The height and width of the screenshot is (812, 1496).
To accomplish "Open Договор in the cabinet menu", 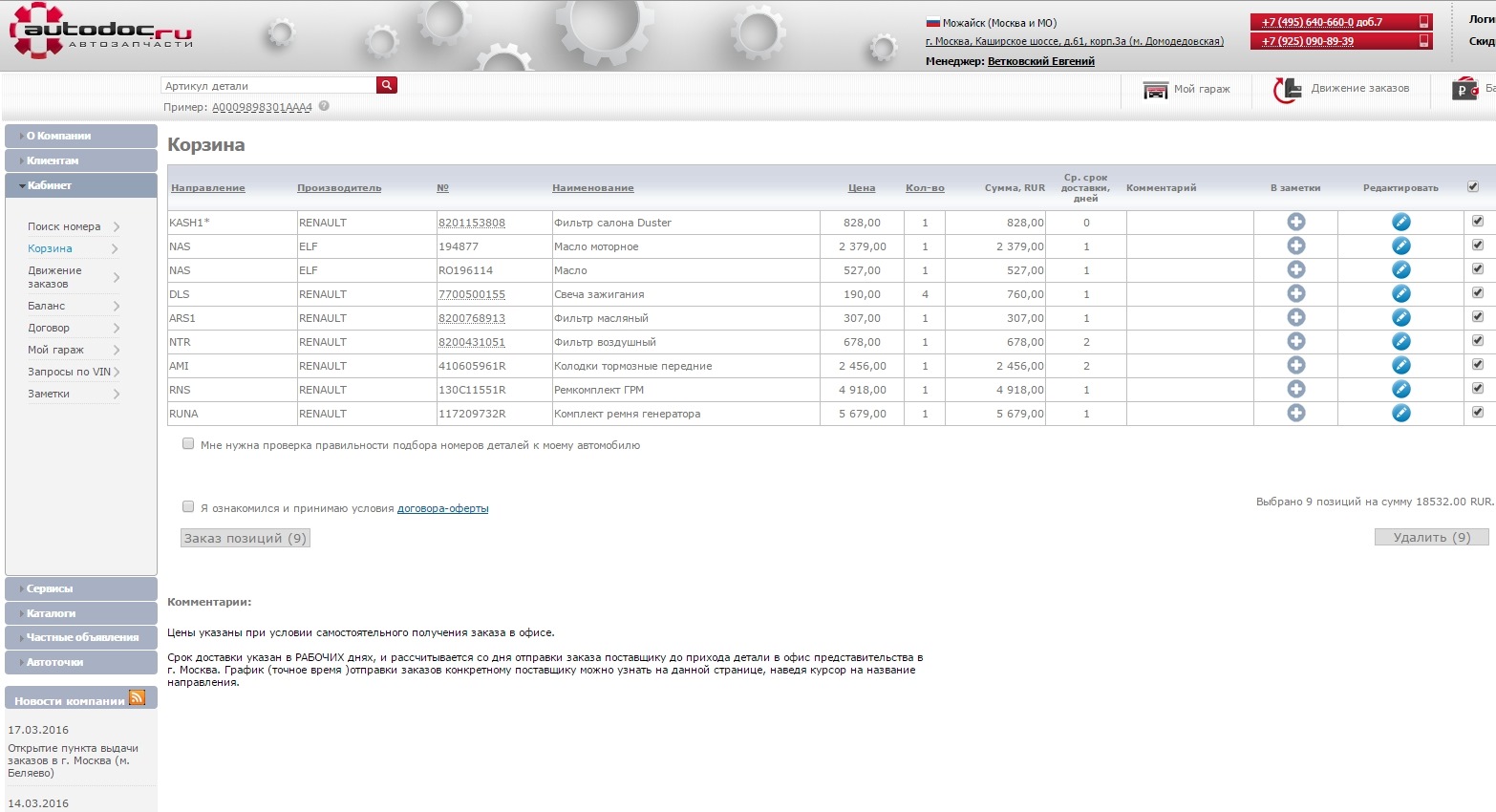I will [49, 328].
